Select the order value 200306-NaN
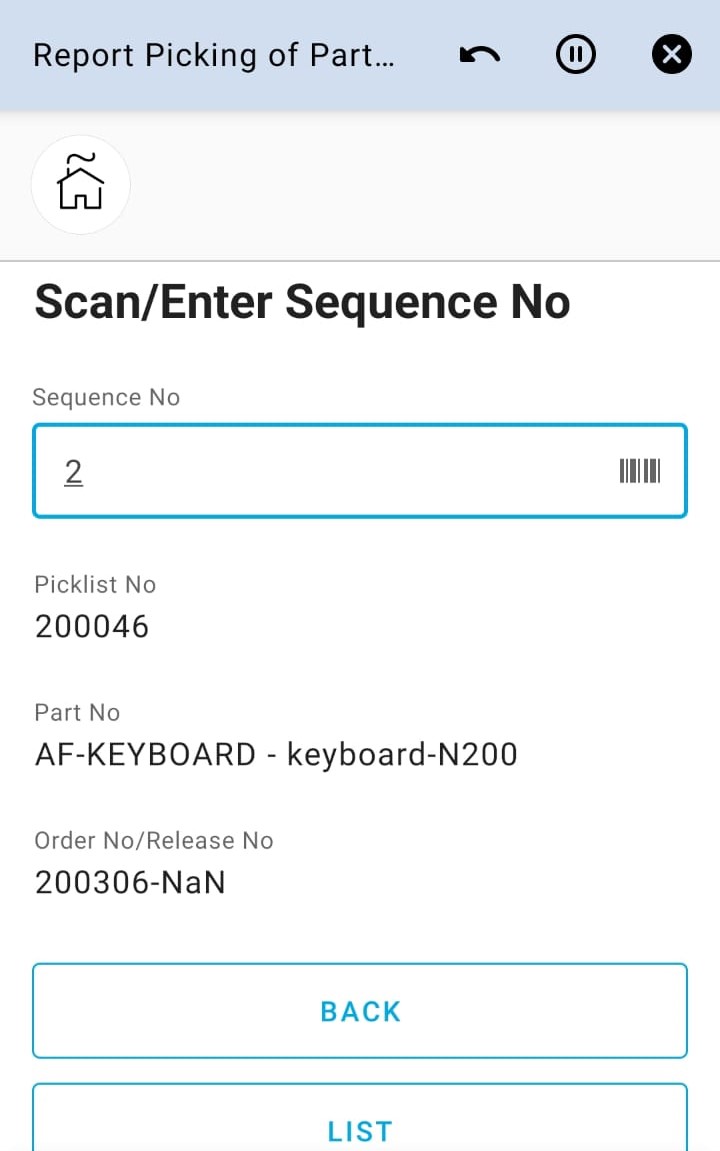Viewport: 720px width, 1151px height. pos(130,883)
